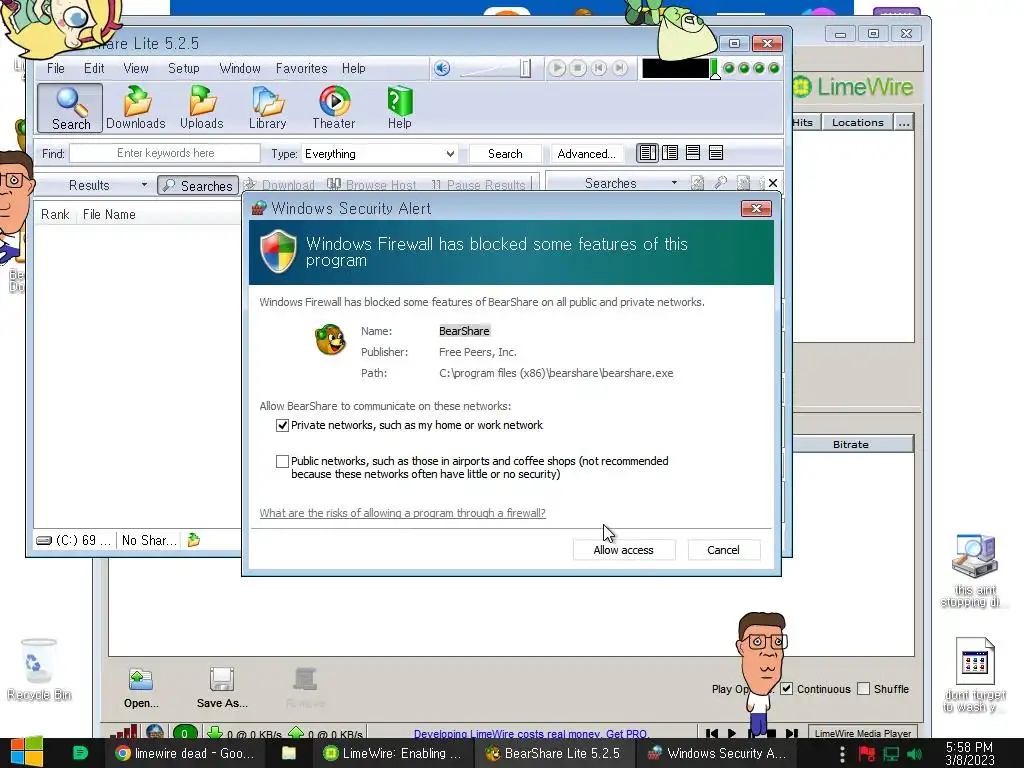Click the Search button next to Type
1024x768 pixels.
tap(505, 153)
